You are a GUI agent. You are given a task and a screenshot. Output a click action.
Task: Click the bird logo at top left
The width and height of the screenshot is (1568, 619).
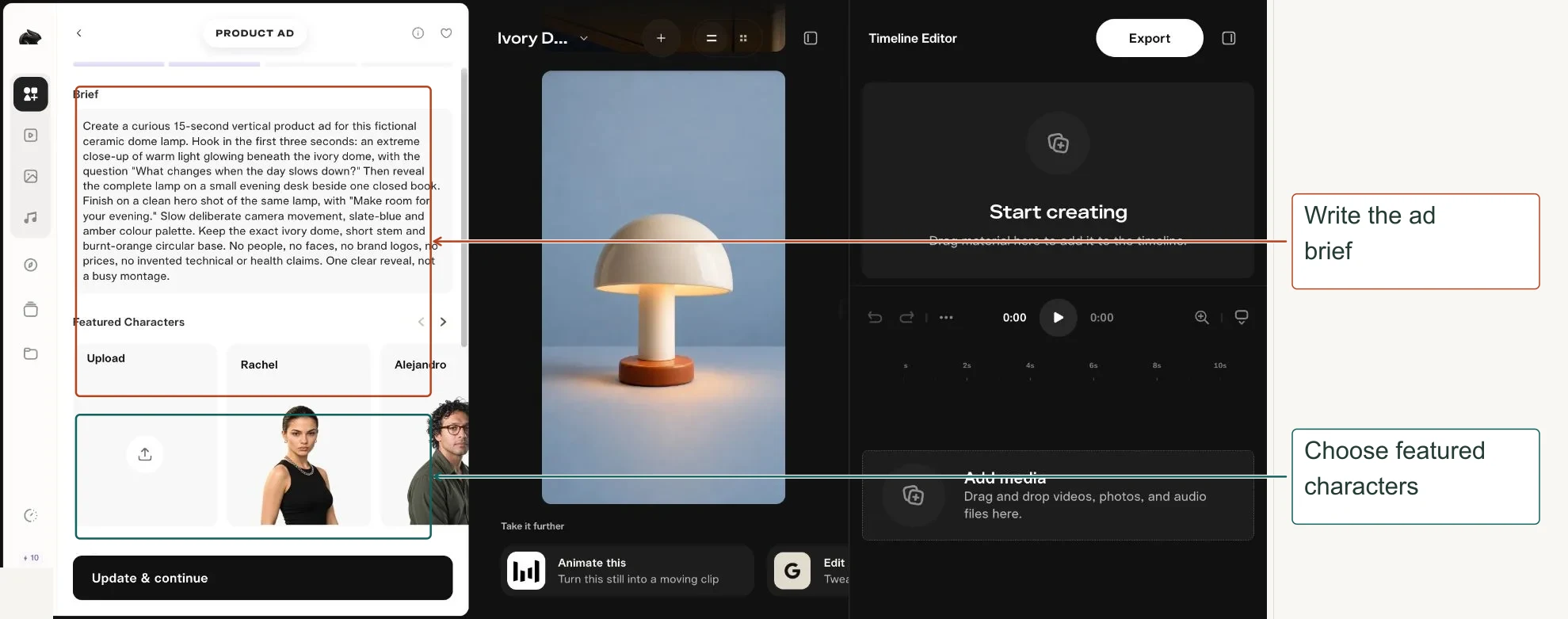30,36
